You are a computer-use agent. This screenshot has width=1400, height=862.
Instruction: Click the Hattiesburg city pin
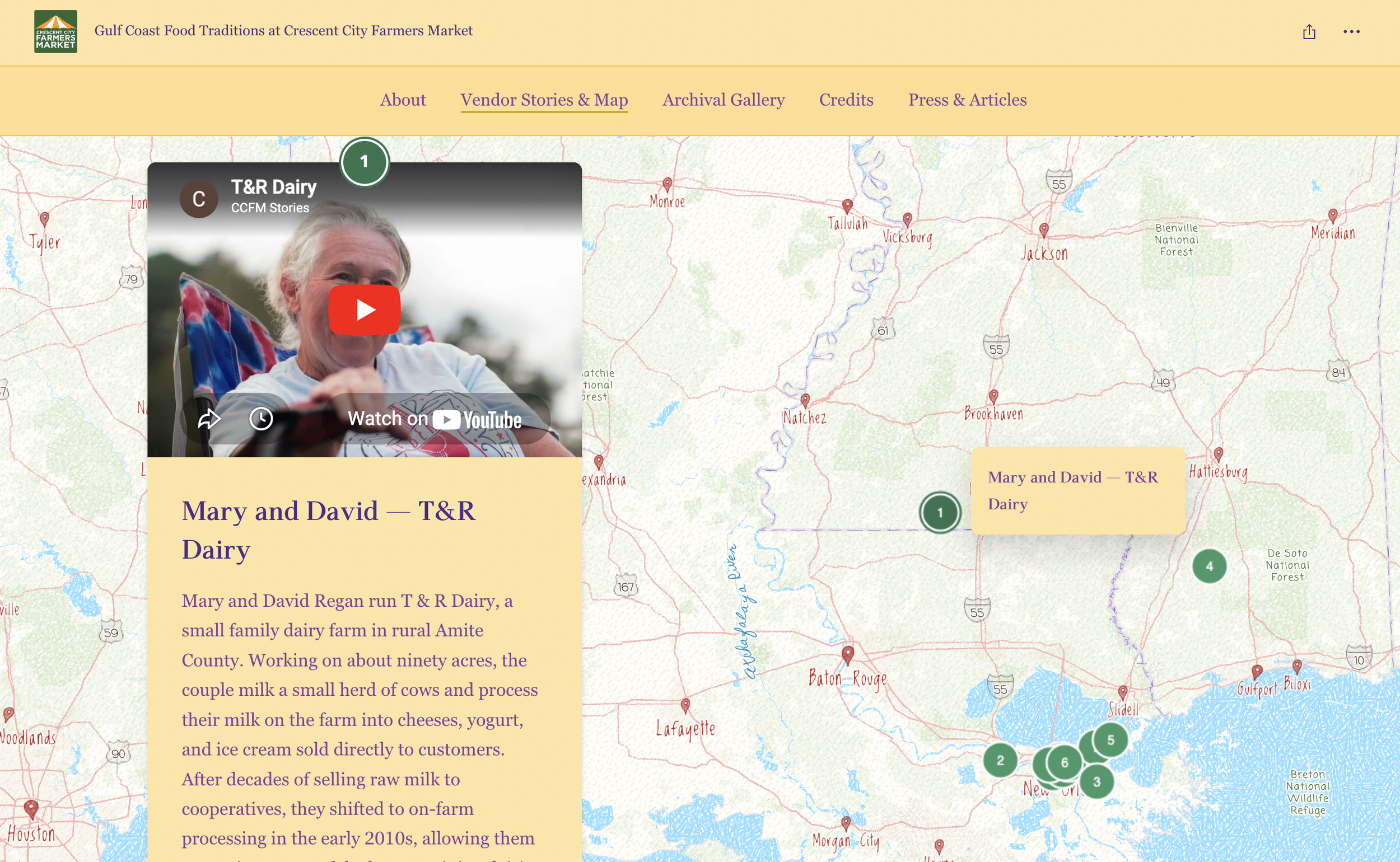[x=1218, y=454]
